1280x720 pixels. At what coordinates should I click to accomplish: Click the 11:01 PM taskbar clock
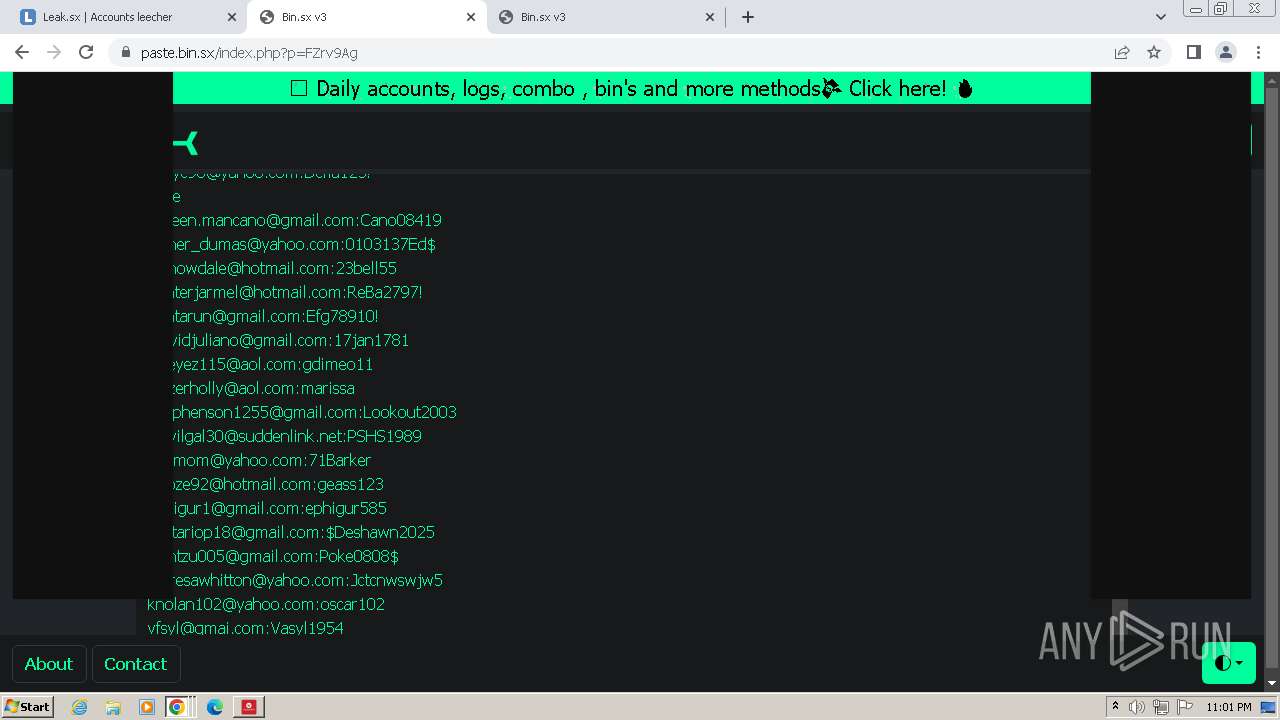point(1229,707)
